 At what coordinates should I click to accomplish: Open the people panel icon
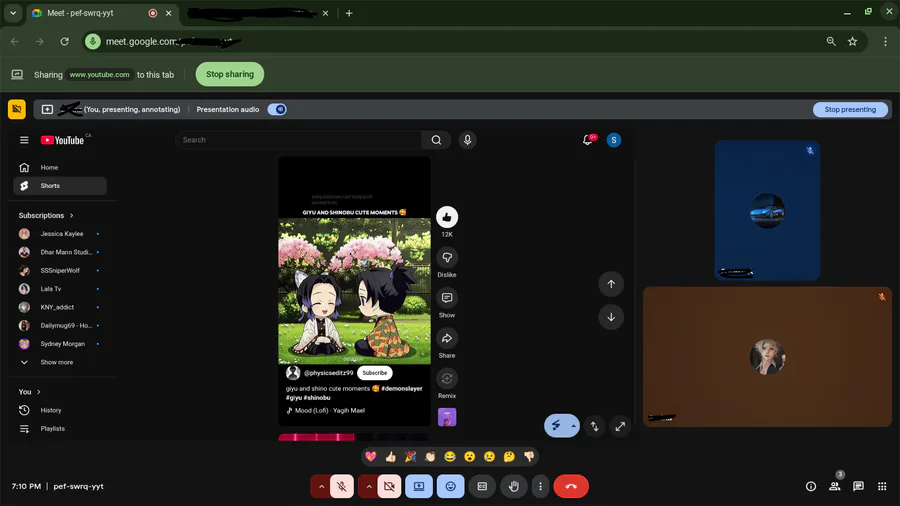[835, 486]
